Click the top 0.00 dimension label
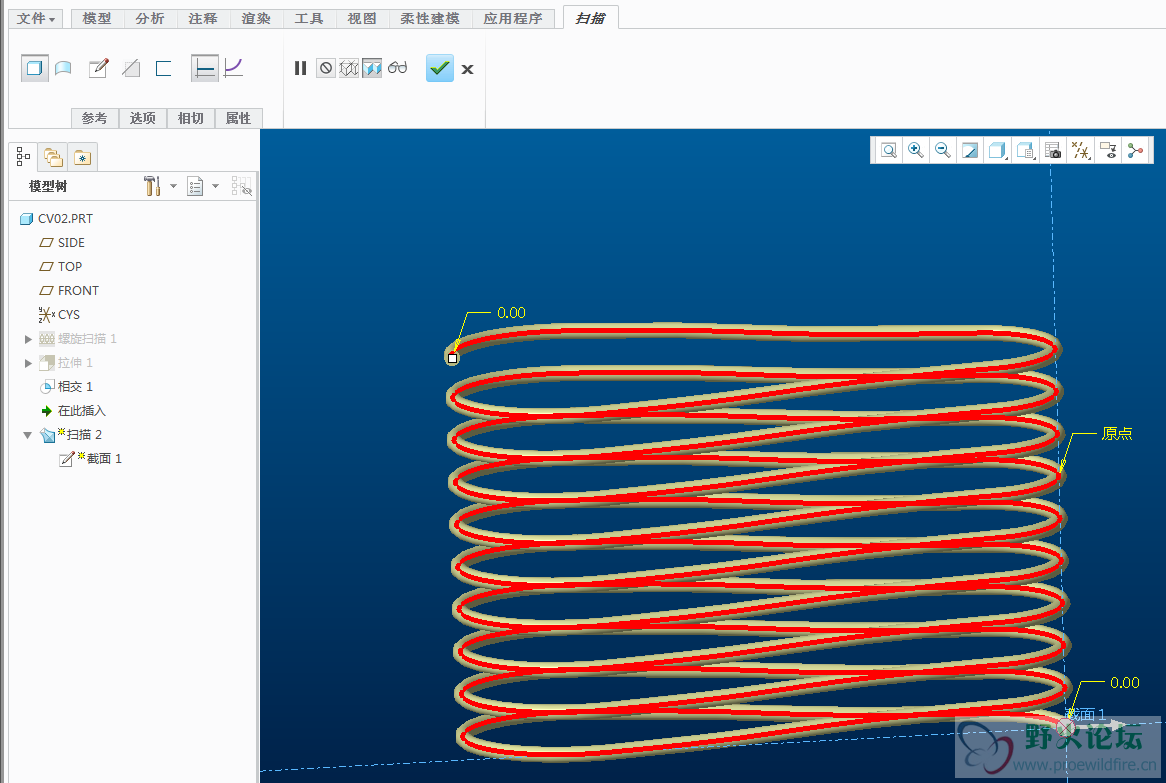The image size is (1166, 783). (x=511, y=313)
